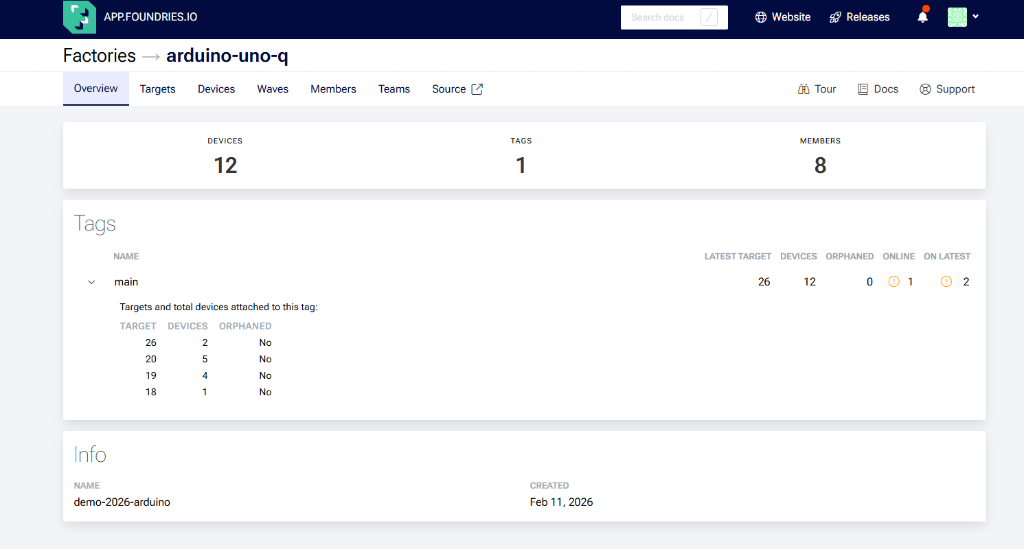Click the rocket icon next to Releases
The width and height of the screenshot is (1024, 549).
pyautogui.click(x=835, y=18)
